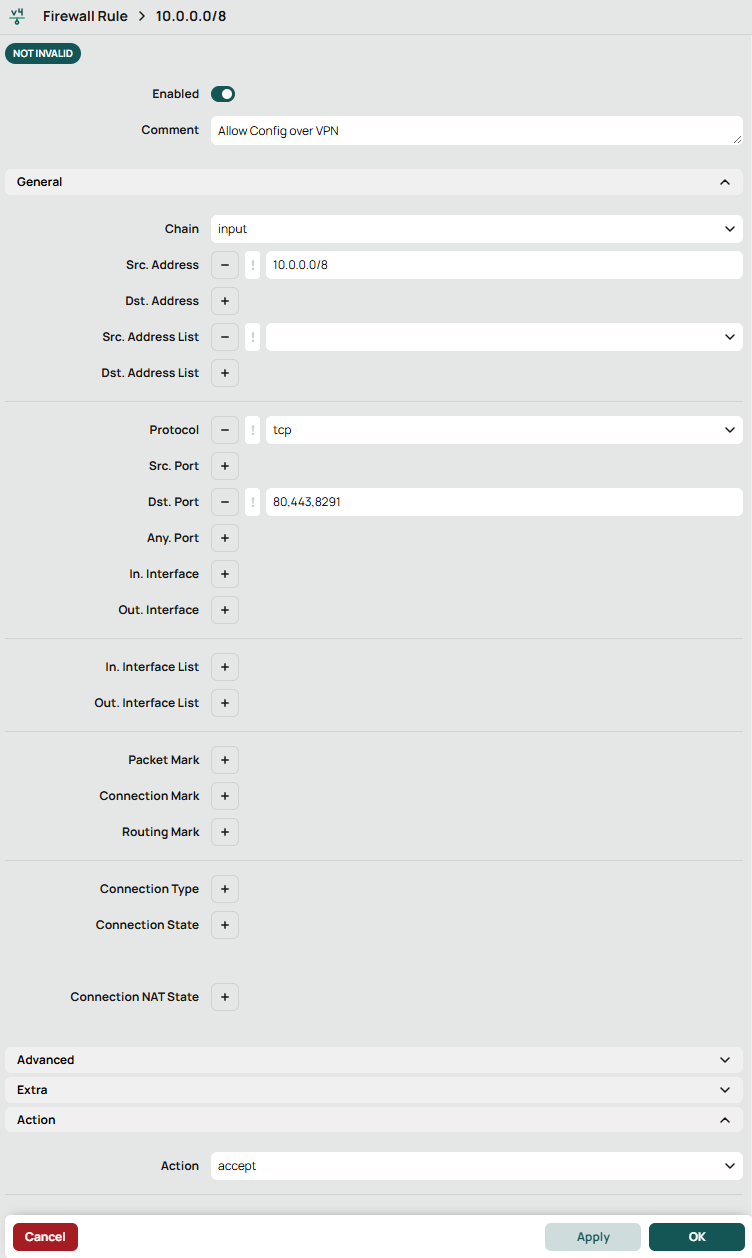
Task: Click plus icon for Out. Interface List
Action: pyautogui.click(x=224, y=703)
